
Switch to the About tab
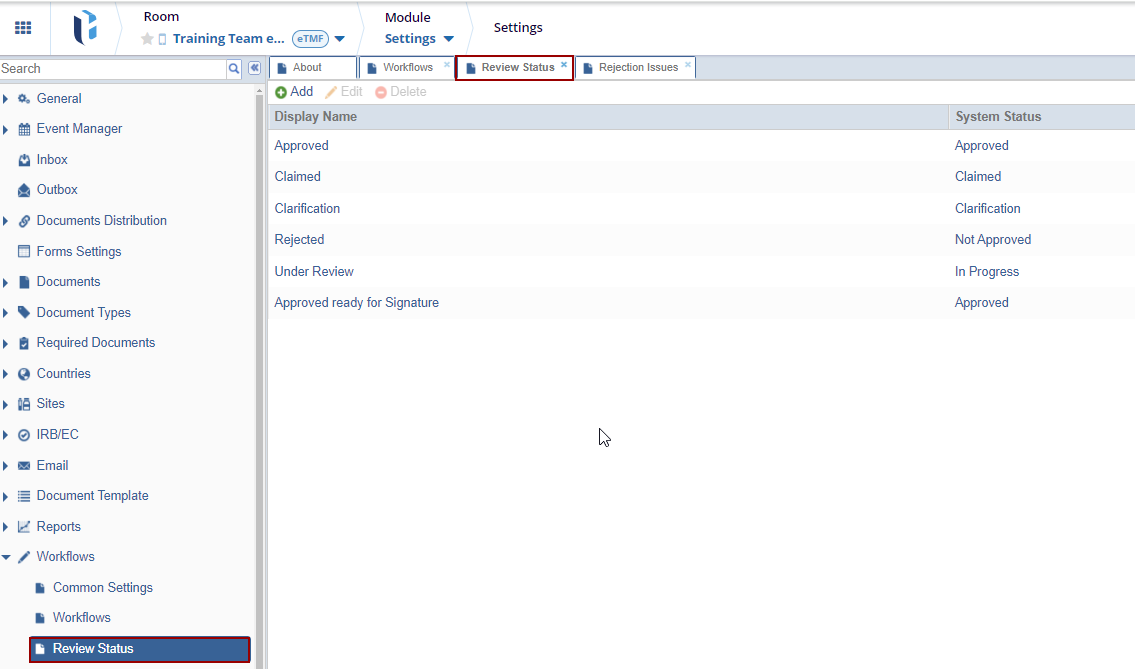(x=307, y=68)
